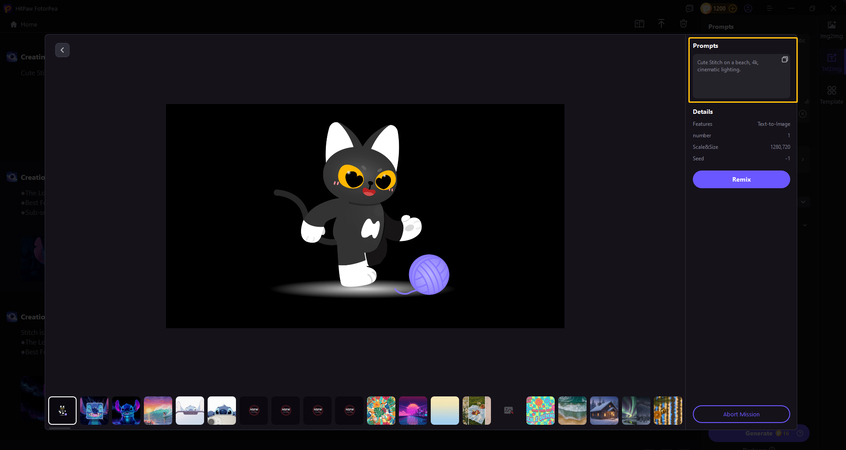This screenshot has width=846, height=450.
Task: Select the purple synthwave sunset thumbnail
Action: click(413, 410)
